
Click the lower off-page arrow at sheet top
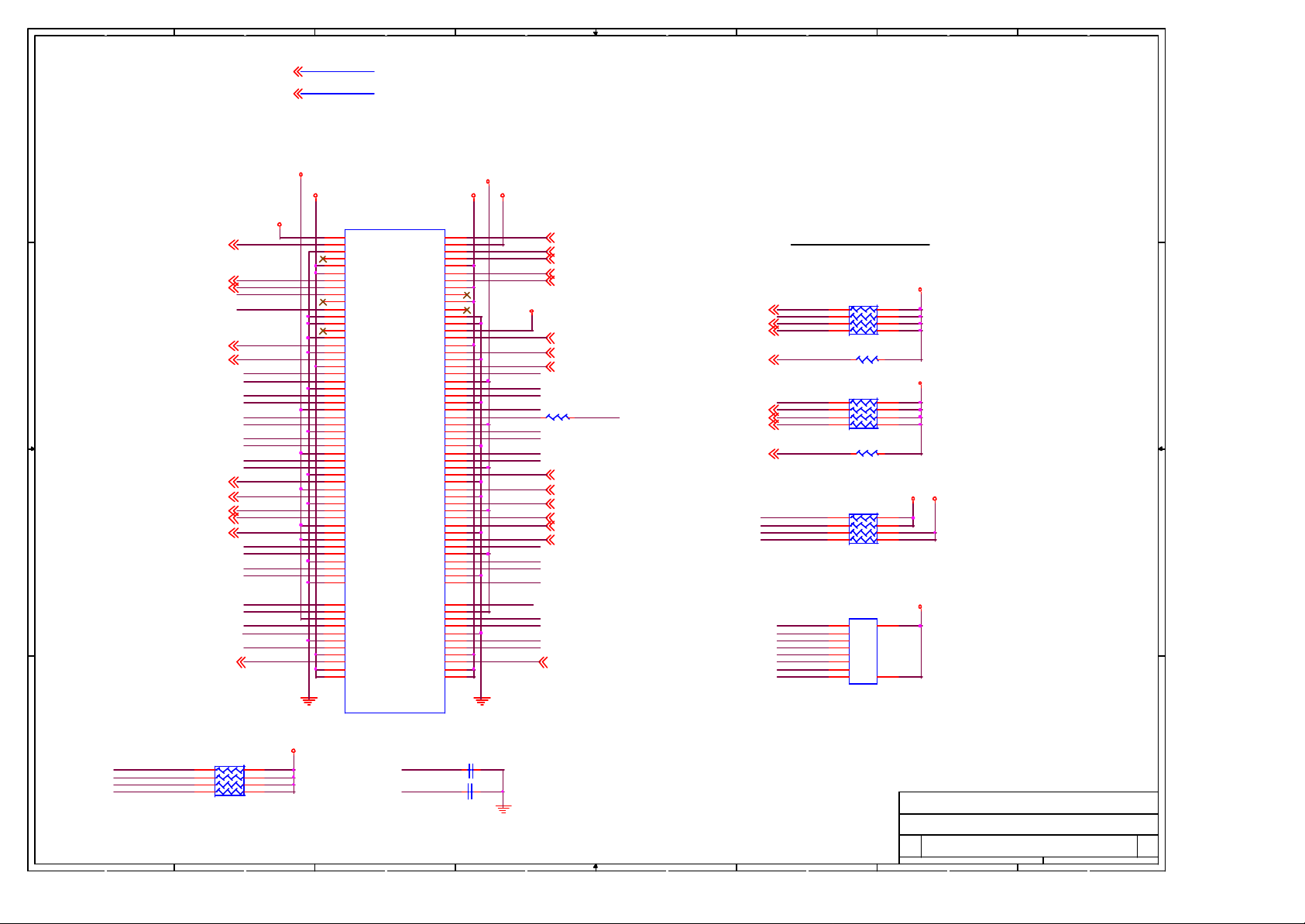[298, 94]
